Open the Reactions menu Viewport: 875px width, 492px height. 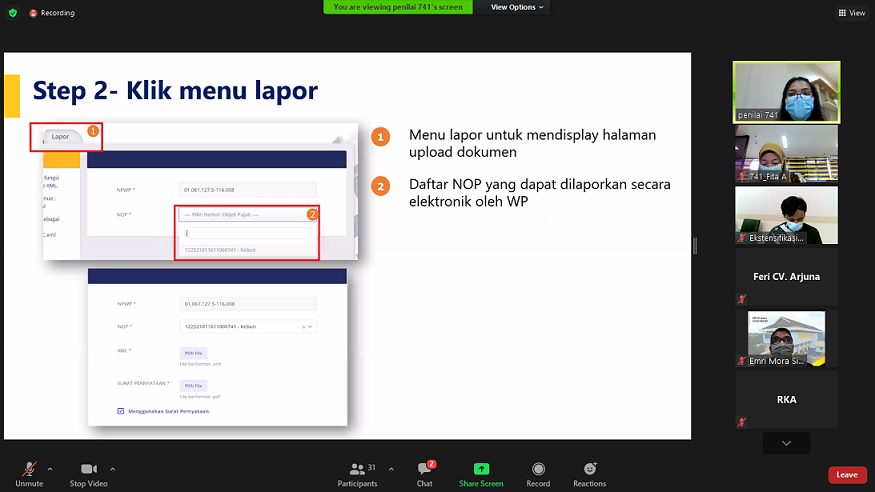click(x=589, y=469)
